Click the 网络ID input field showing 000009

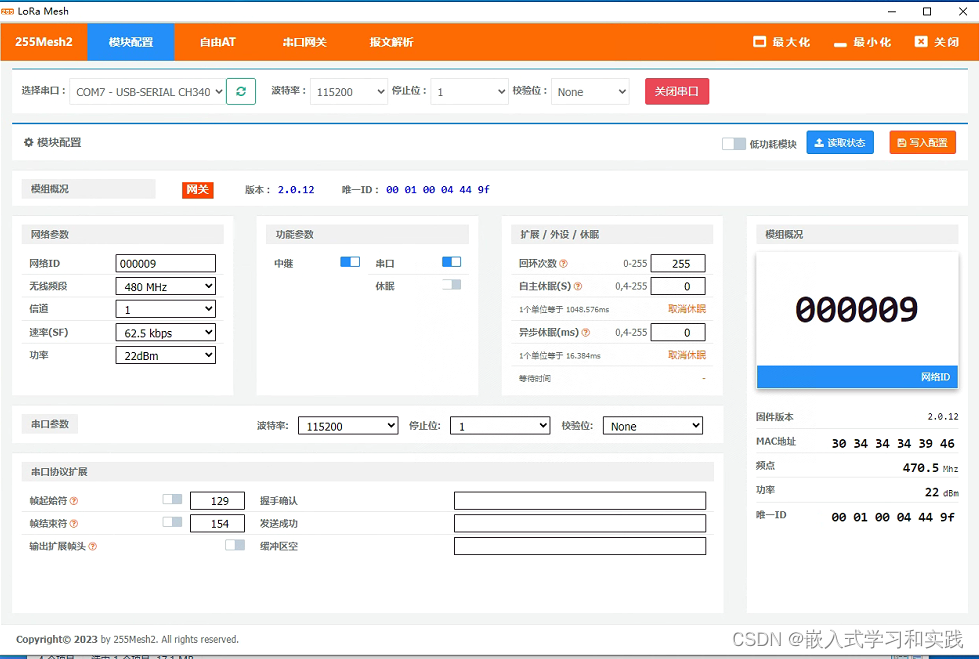coord(165,262)
